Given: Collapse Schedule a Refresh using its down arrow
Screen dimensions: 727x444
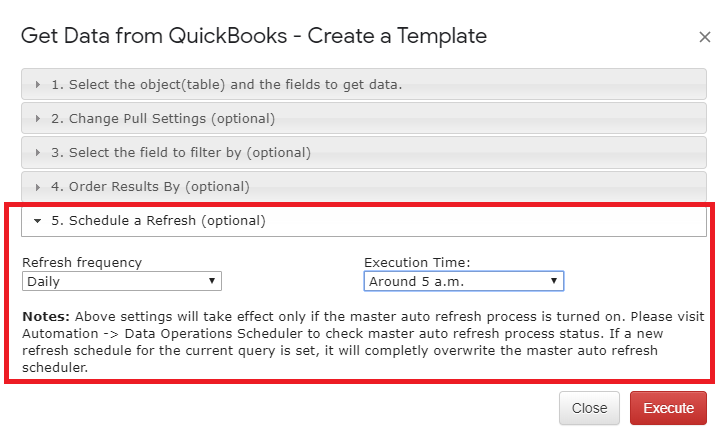Looking at the screenshot, I should pyautogui.click(x=38, y=221).
